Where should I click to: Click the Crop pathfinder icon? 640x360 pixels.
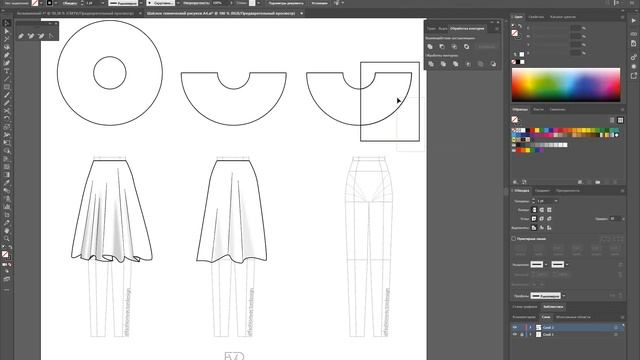(x=468, y=64)
